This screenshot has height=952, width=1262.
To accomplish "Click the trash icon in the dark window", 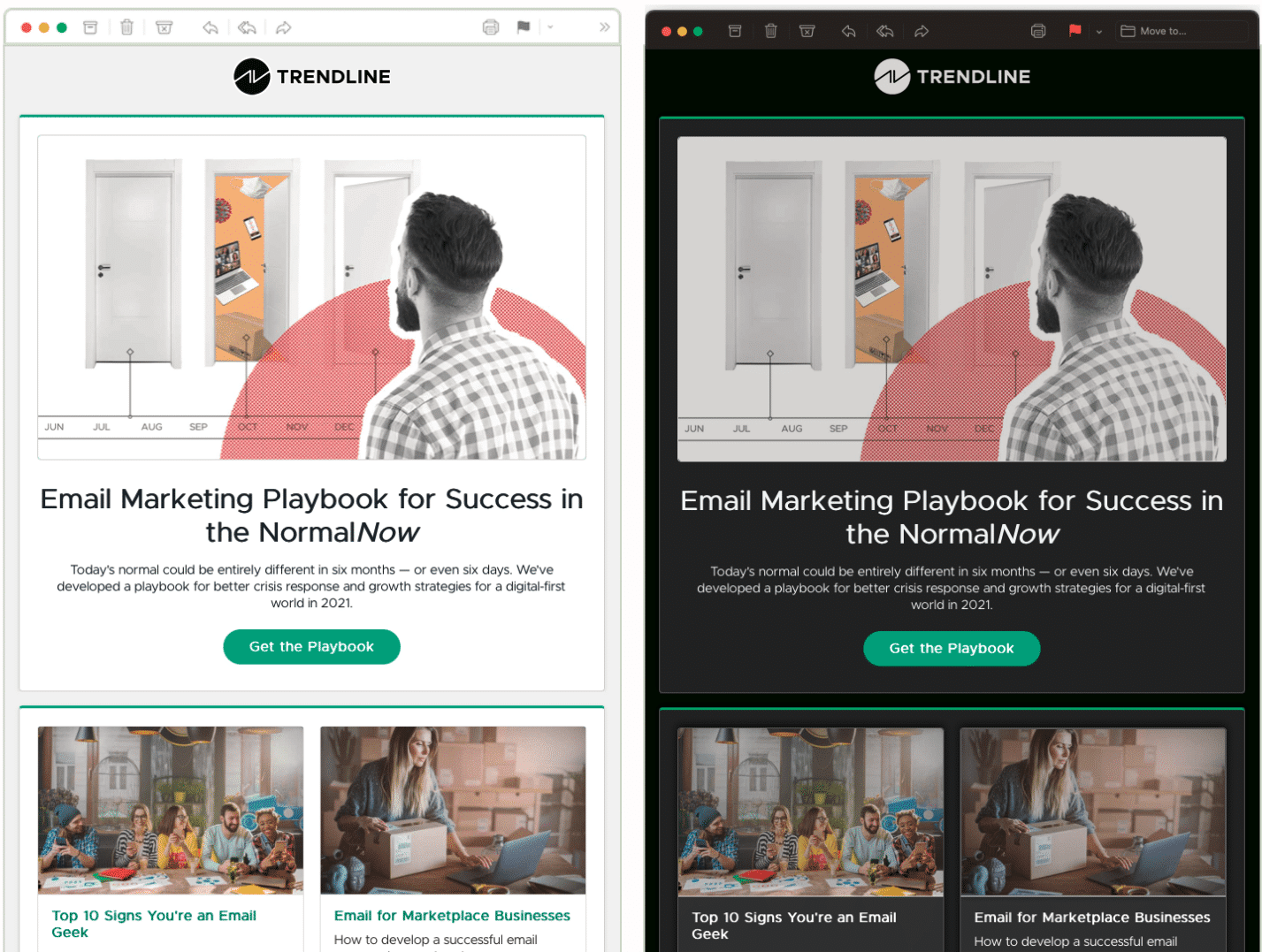I will [771, 31].
